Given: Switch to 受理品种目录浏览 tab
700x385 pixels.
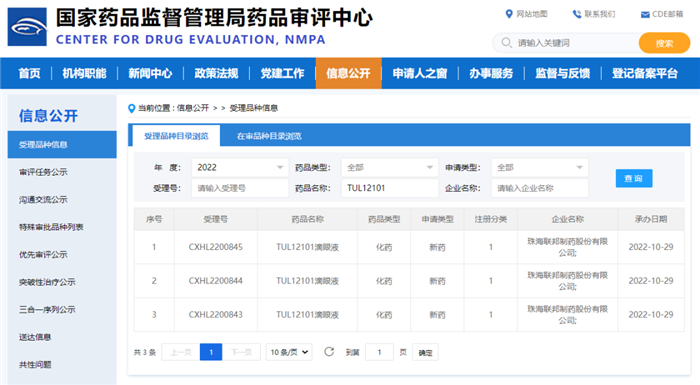Looking at the screenshot, I should (x=176, y=136).
